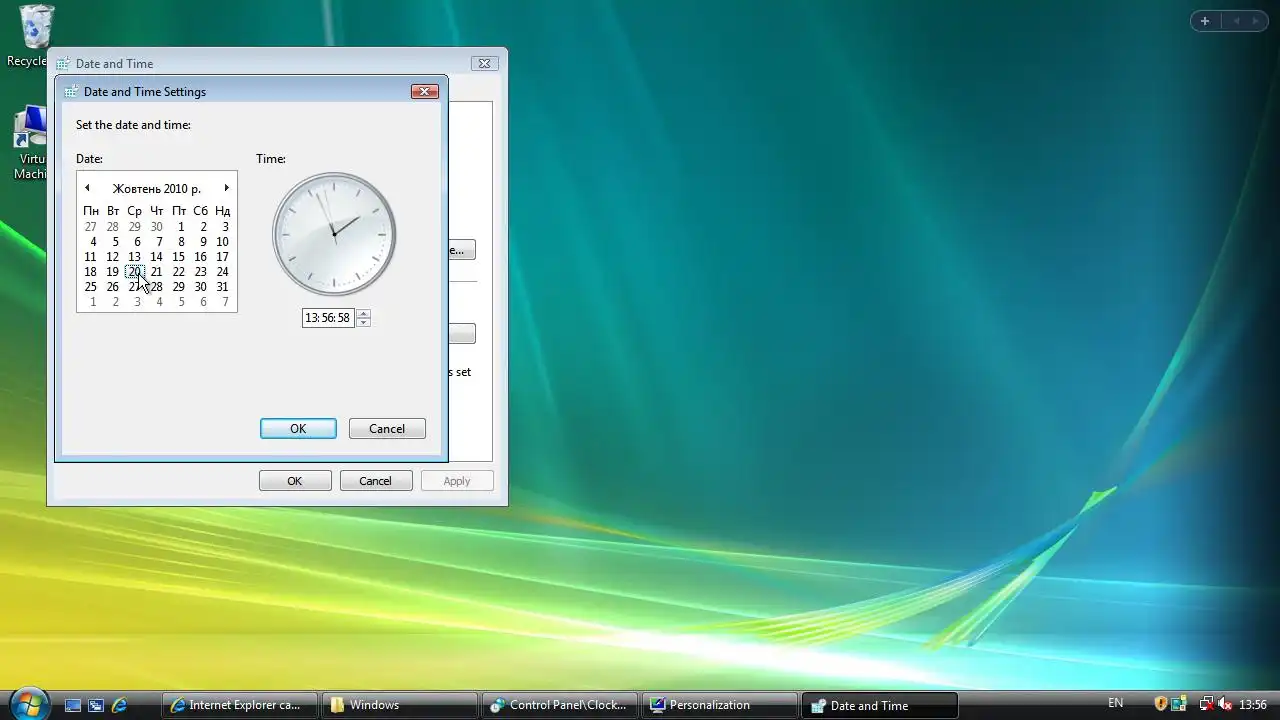Click the 13:56:58 time field
The width and height of the screenshot is (1280, 720).
click(x=328, y=318)
